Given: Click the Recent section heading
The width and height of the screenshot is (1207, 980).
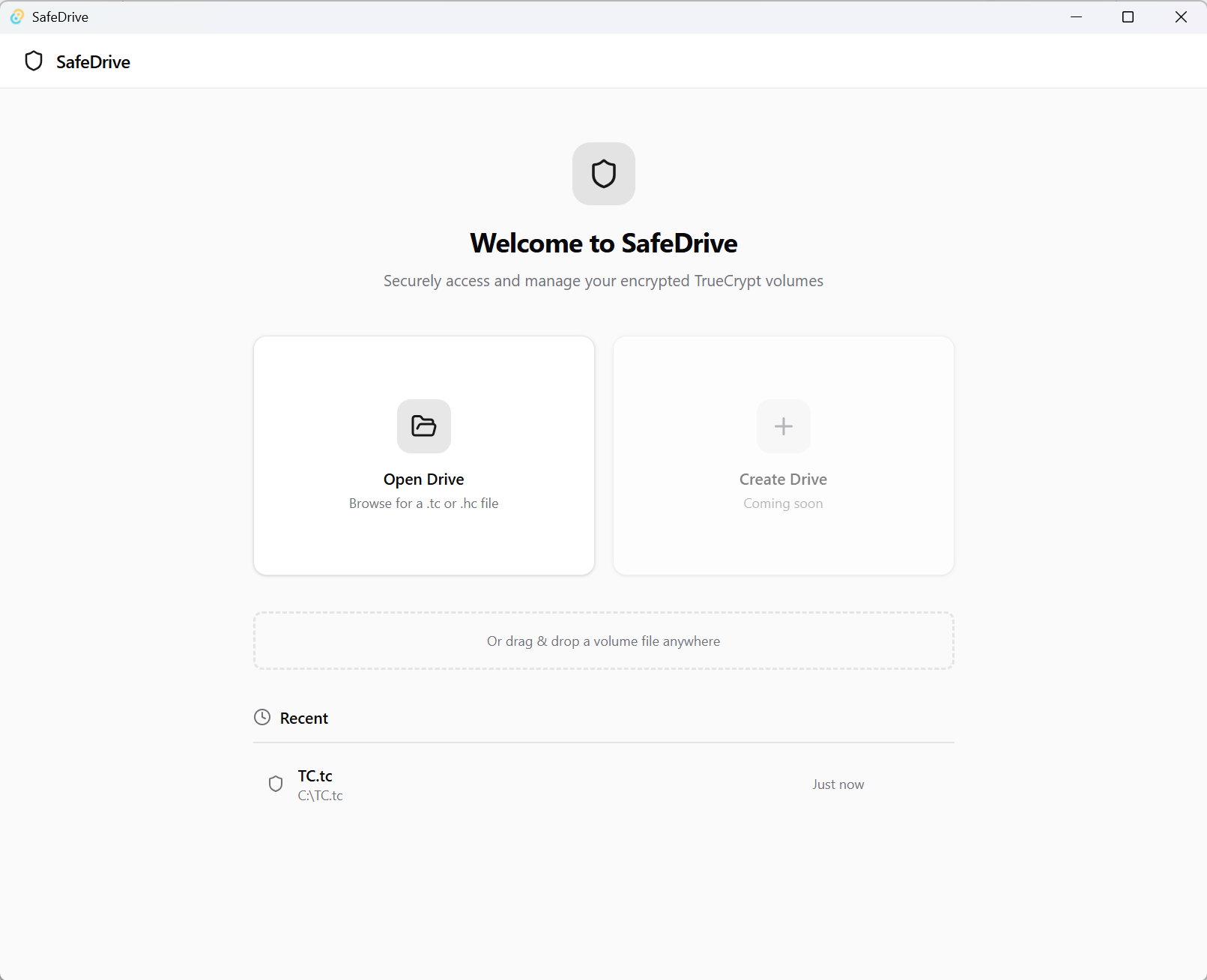Looking at the screenshot, I should click(x=304, y=719).
